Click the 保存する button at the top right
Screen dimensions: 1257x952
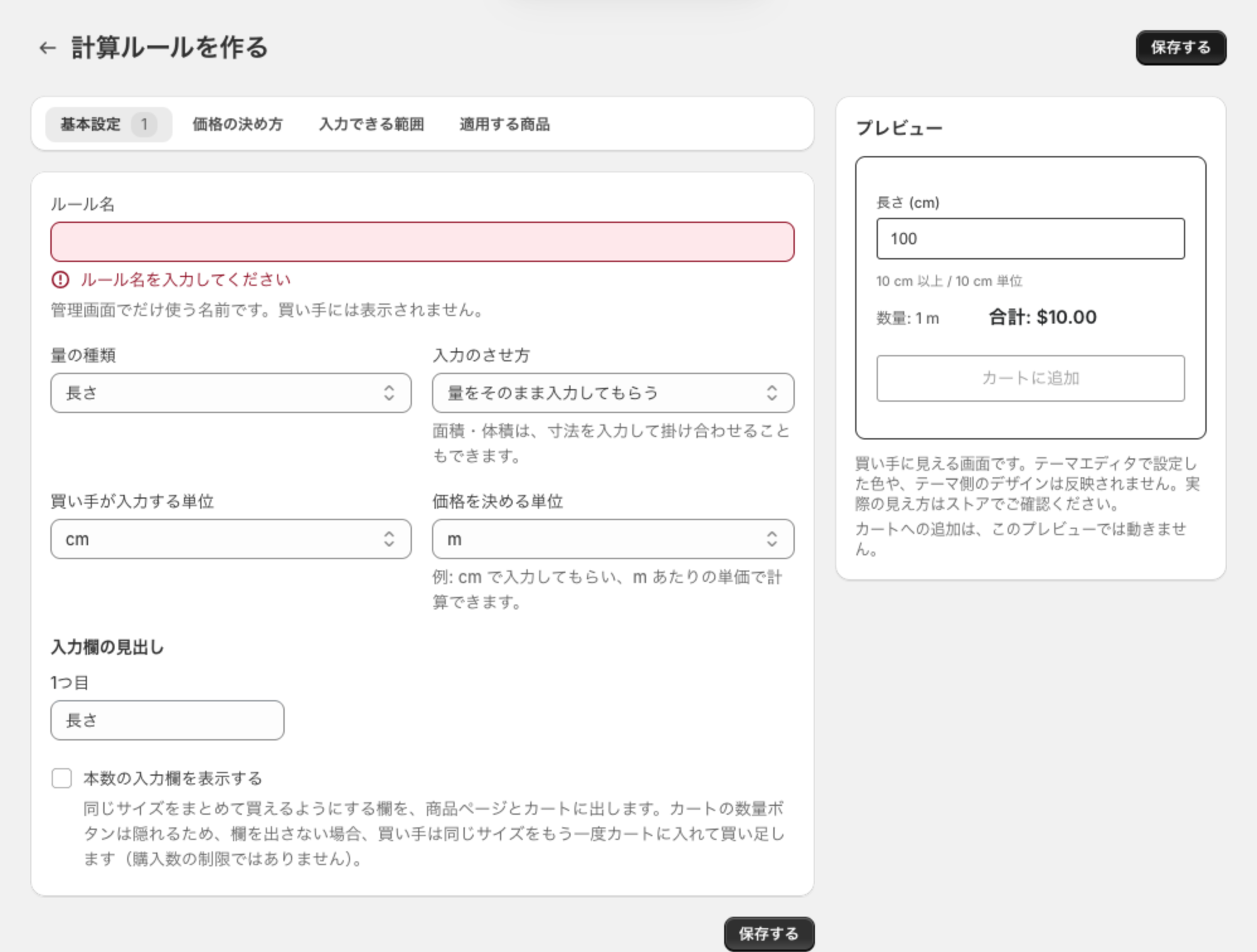click(1181, 47)
